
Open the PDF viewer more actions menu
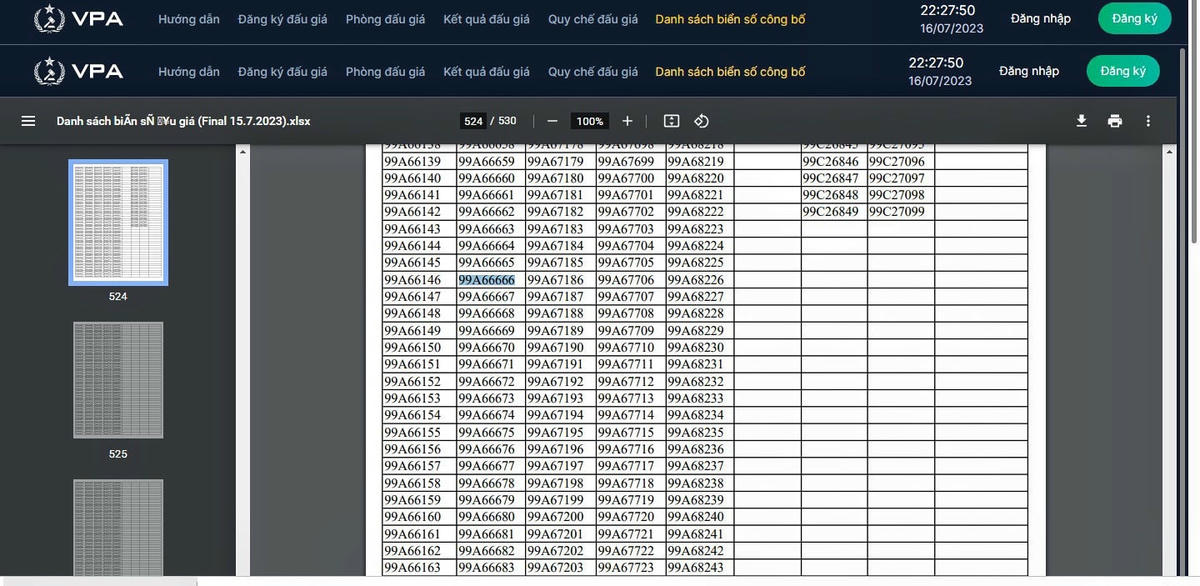[1148, 121]
